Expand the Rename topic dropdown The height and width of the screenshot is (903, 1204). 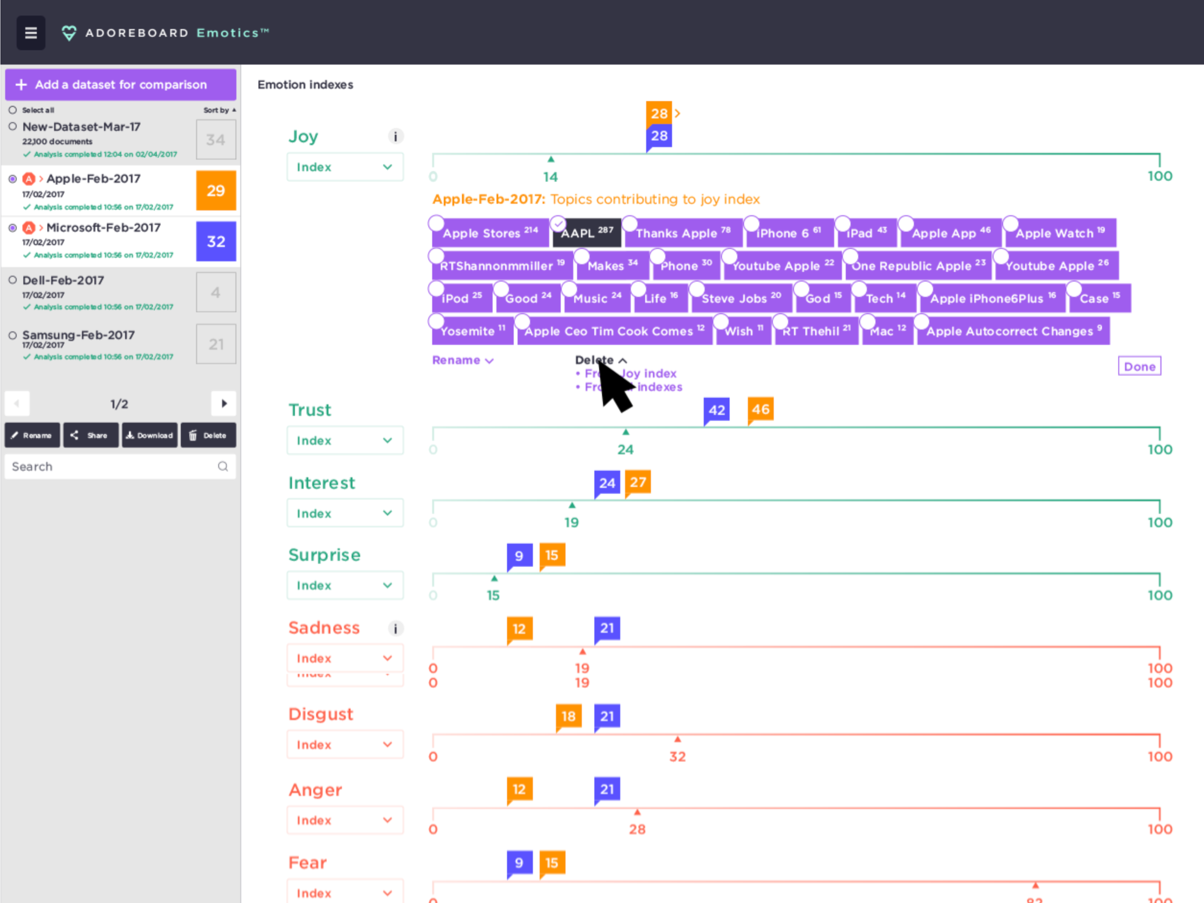point(463,360)
